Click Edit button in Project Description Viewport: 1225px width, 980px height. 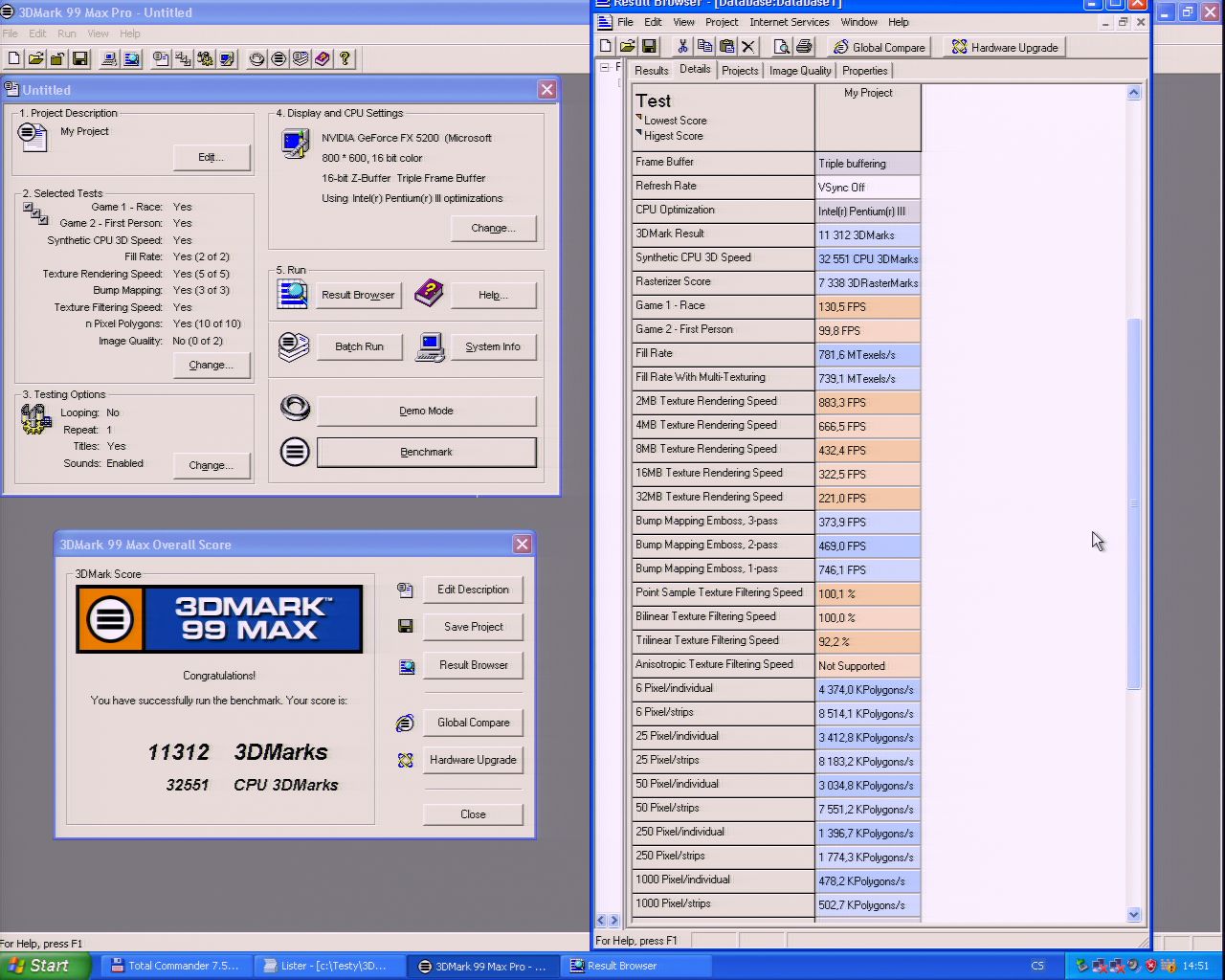(x=212, y=157)
